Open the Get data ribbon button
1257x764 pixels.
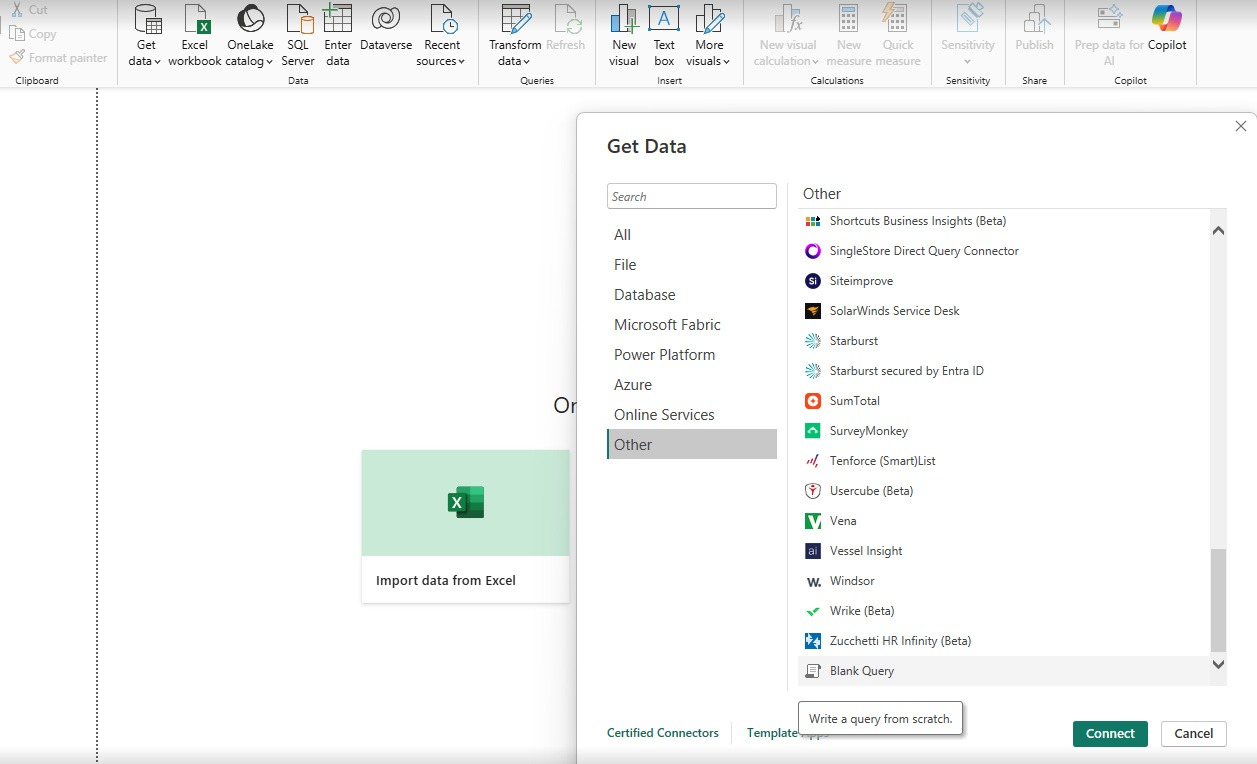pos(147,36)
